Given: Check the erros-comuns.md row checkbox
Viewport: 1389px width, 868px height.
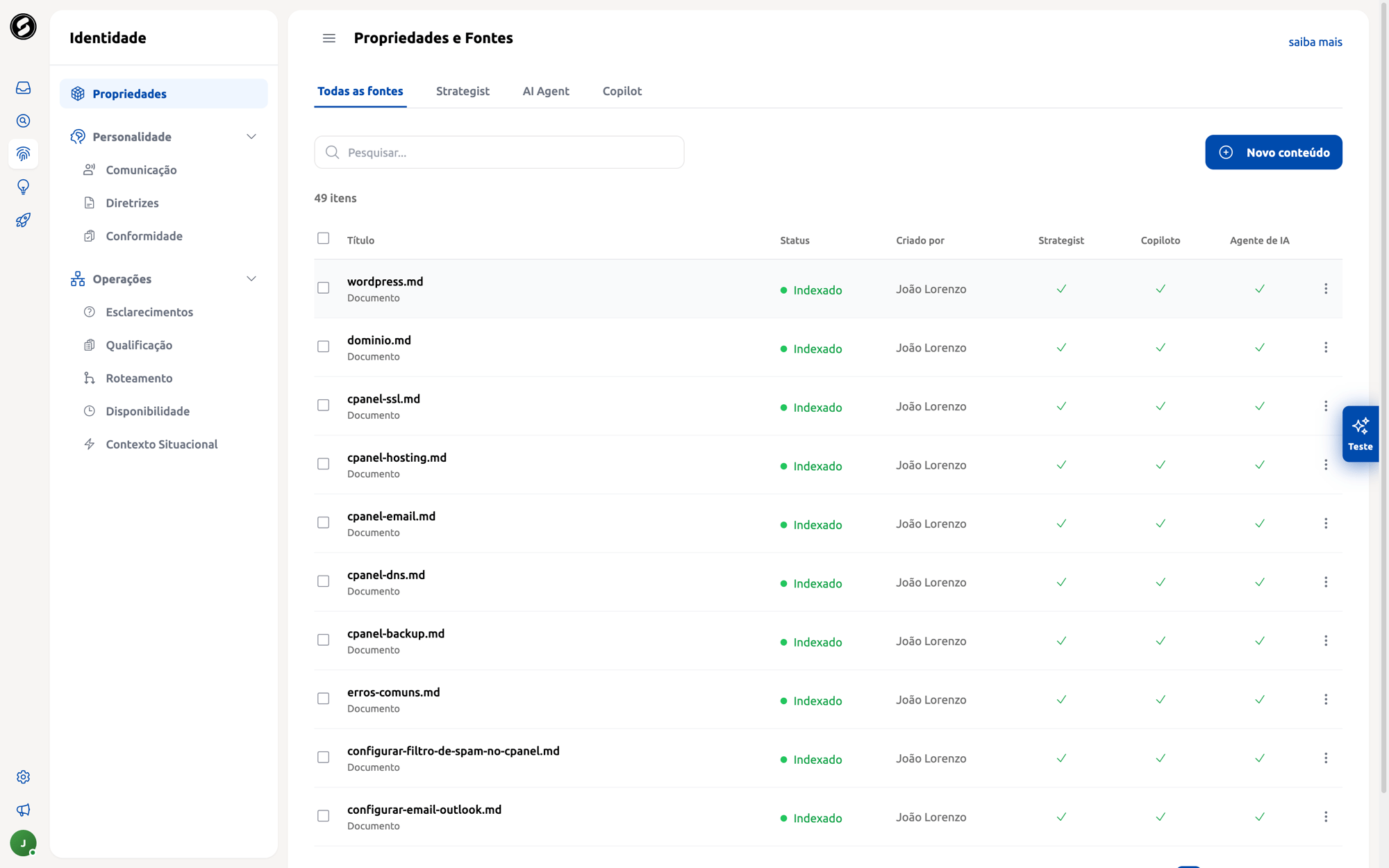Looking at the screenshot, I should click(324, 699).
